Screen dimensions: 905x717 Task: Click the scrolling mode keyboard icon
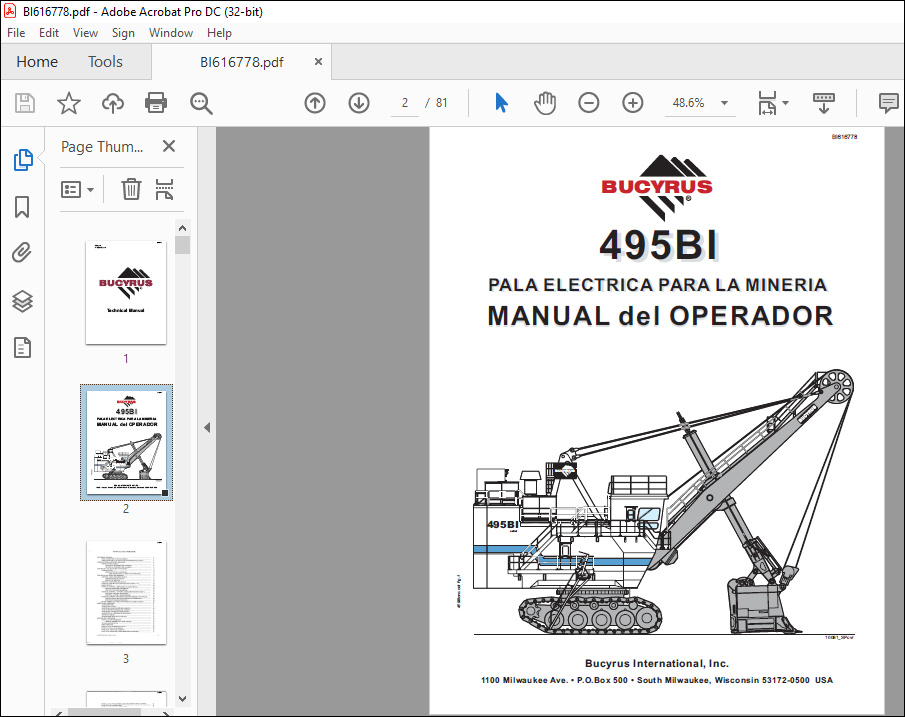coord(824,103)
